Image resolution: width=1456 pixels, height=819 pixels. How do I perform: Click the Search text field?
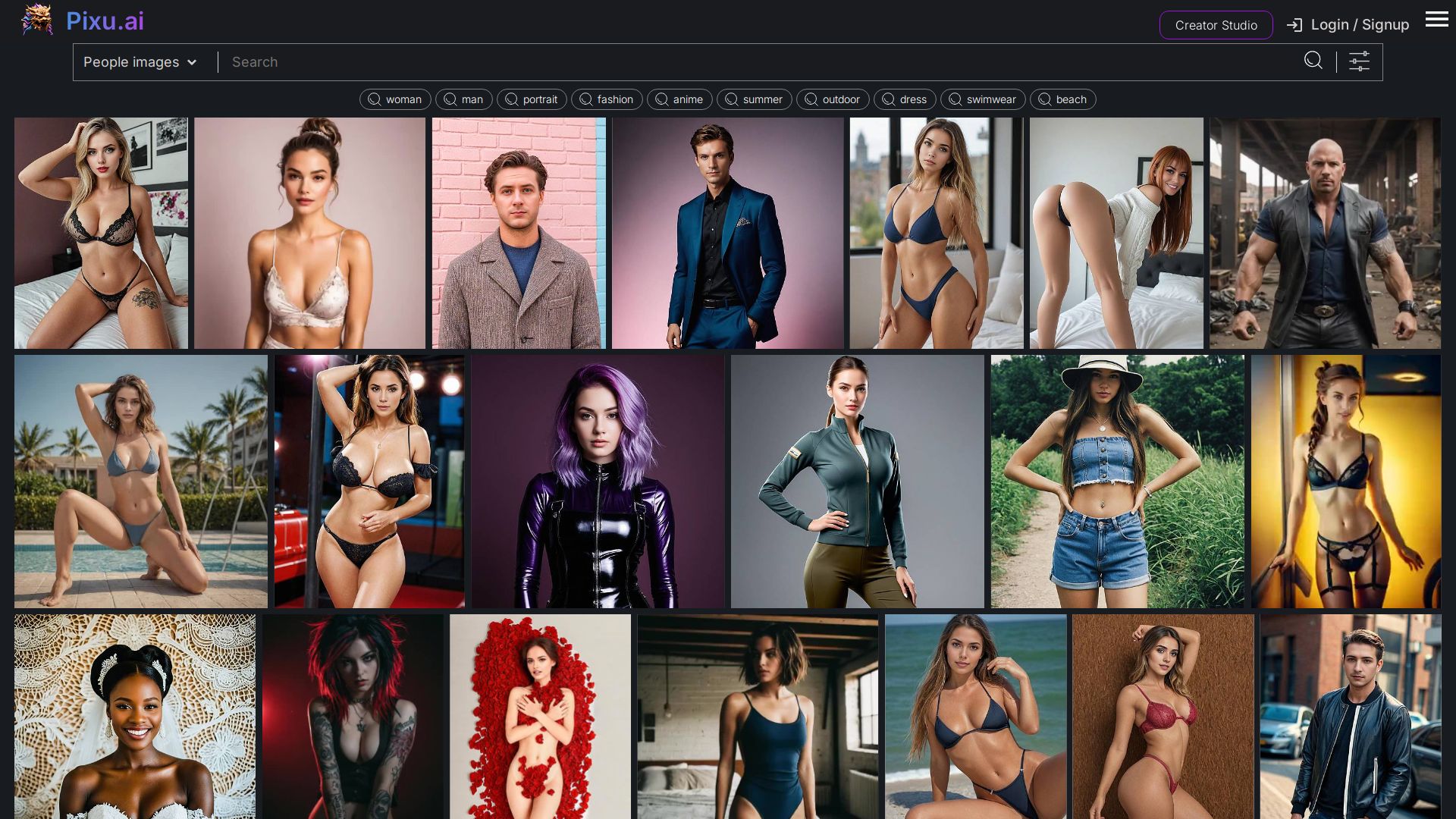point(758,62)
